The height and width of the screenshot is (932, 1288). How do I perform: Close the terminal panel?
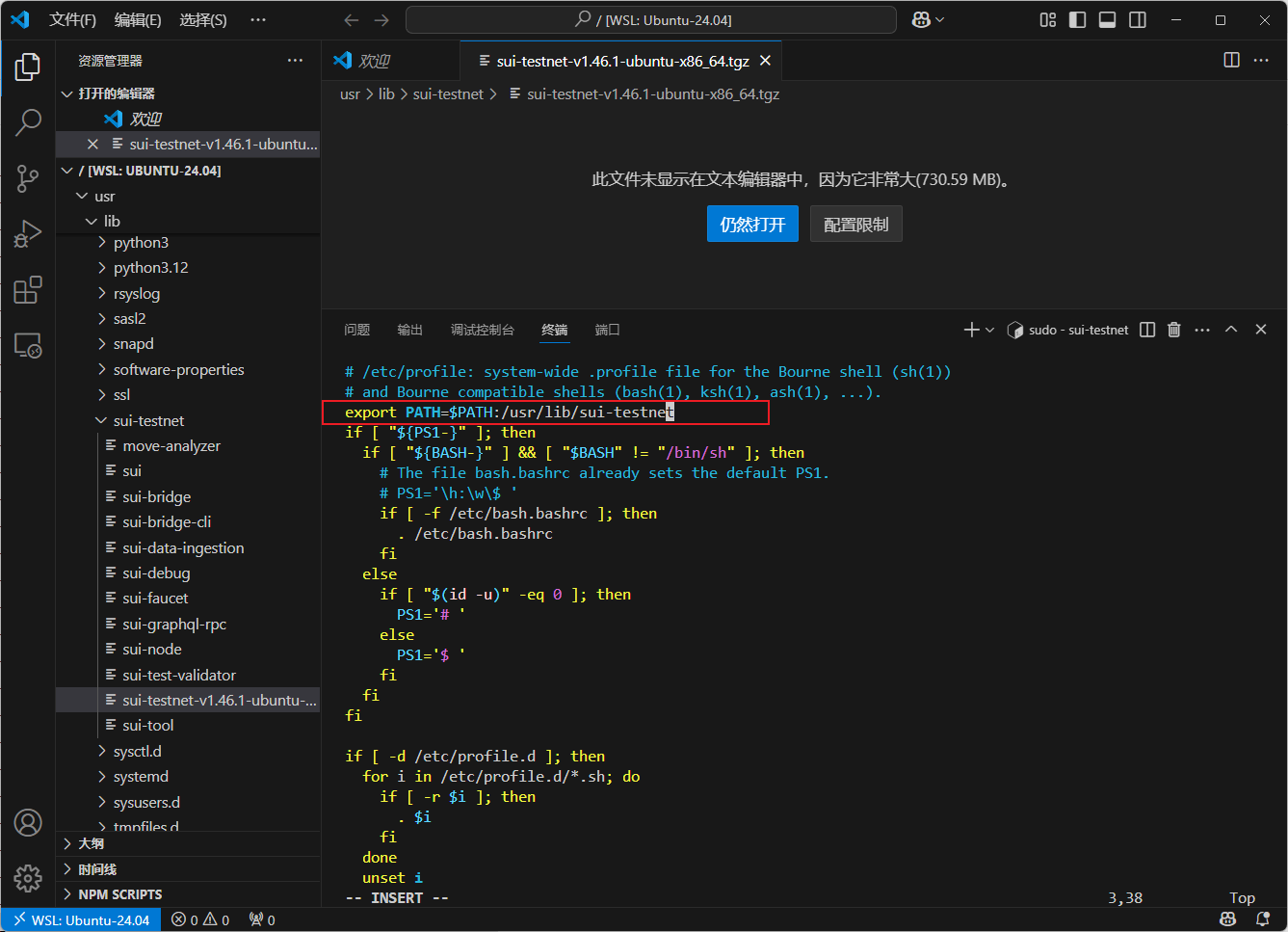(x=1261, y=330)
